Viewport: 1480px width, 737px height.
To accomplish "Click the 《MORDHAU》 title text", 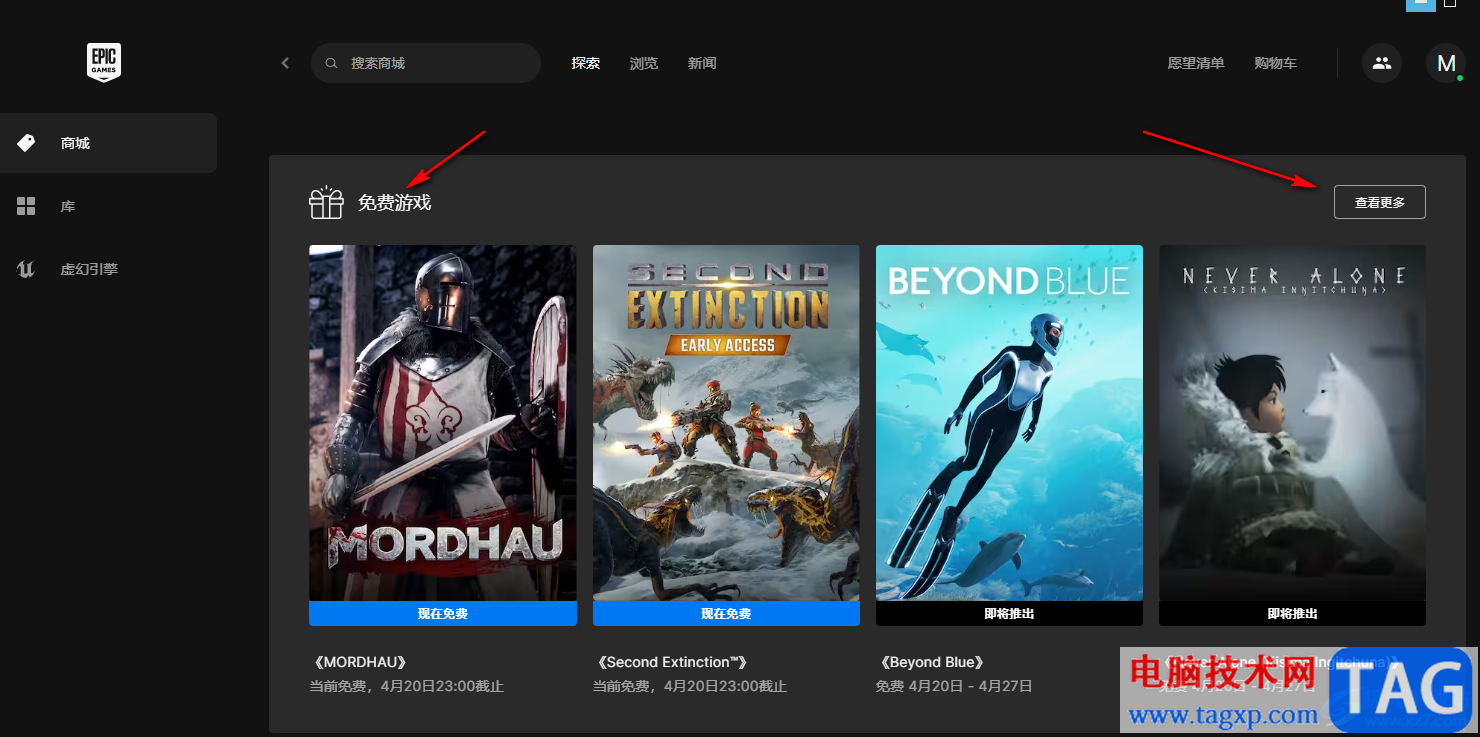I will click(360, 662).
